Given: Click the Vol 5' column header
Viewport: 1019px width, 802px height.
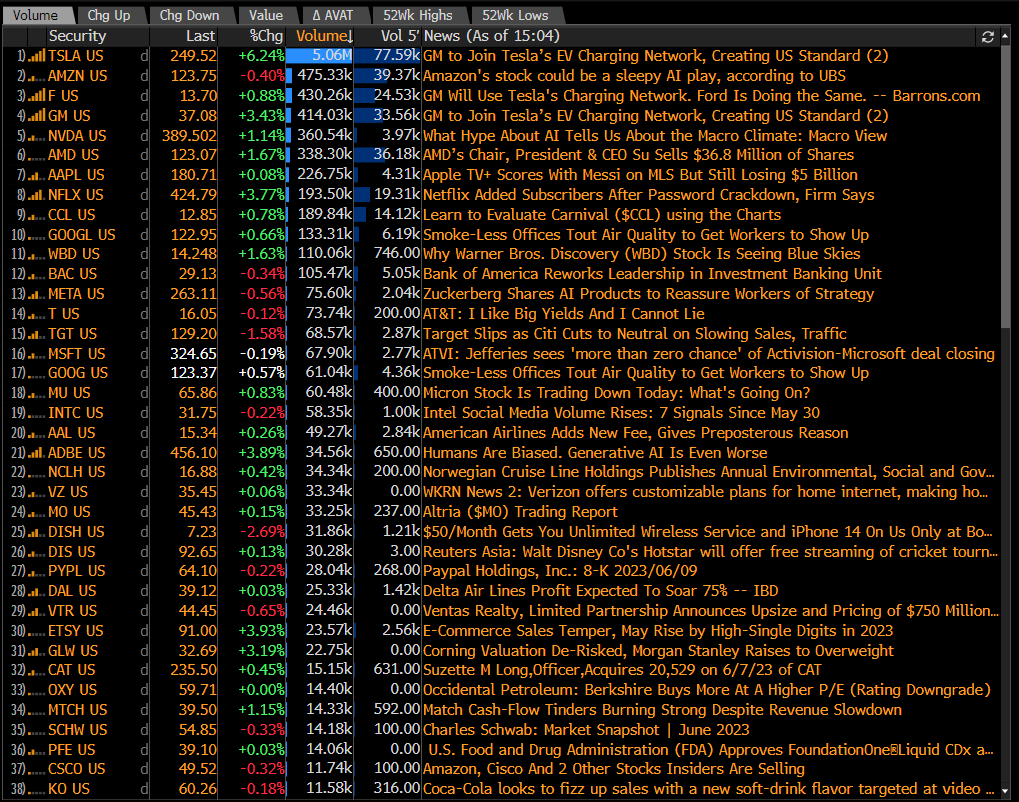Looking at the screenshot, I should click(399, 36).
